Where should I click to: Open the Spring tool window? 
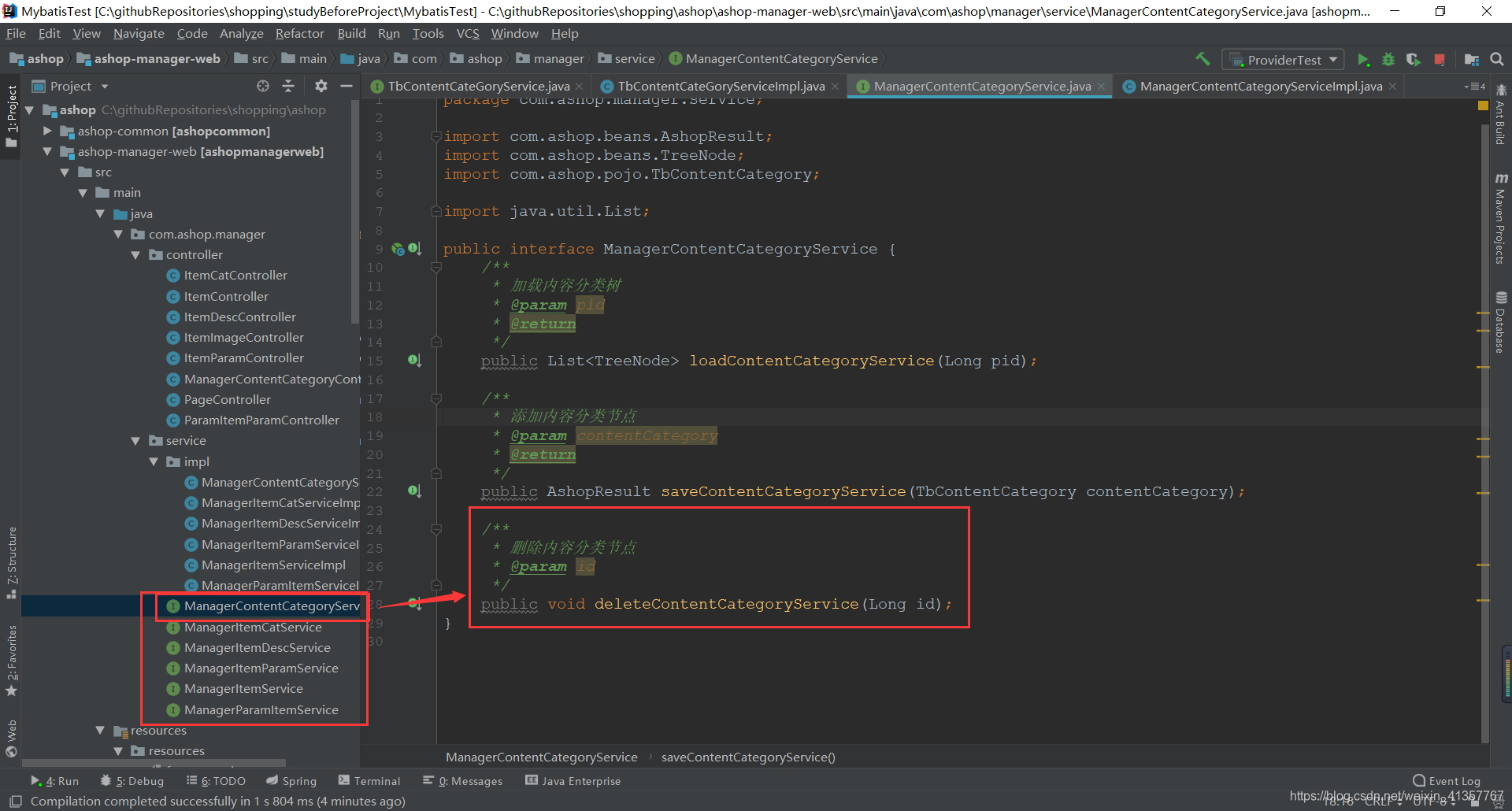[x=291, y=781]
